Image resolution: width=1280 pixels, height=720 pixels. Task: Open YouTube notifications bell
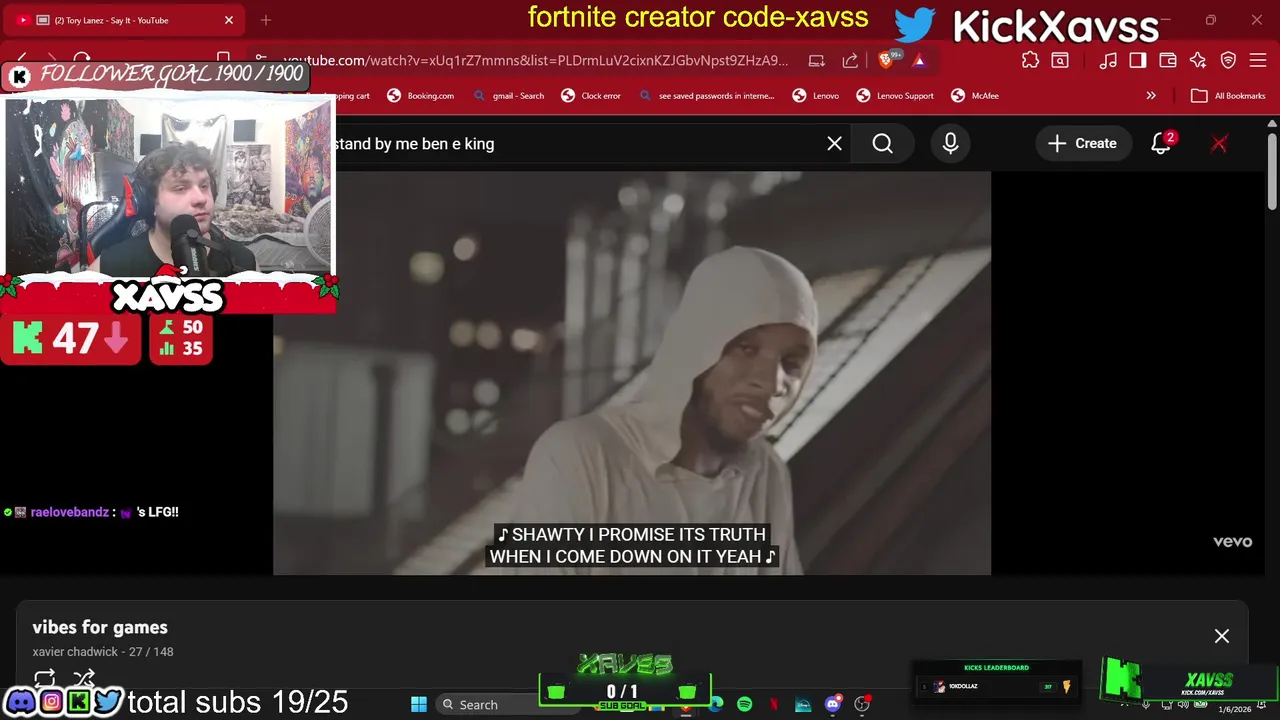[x=1161, y=144]
